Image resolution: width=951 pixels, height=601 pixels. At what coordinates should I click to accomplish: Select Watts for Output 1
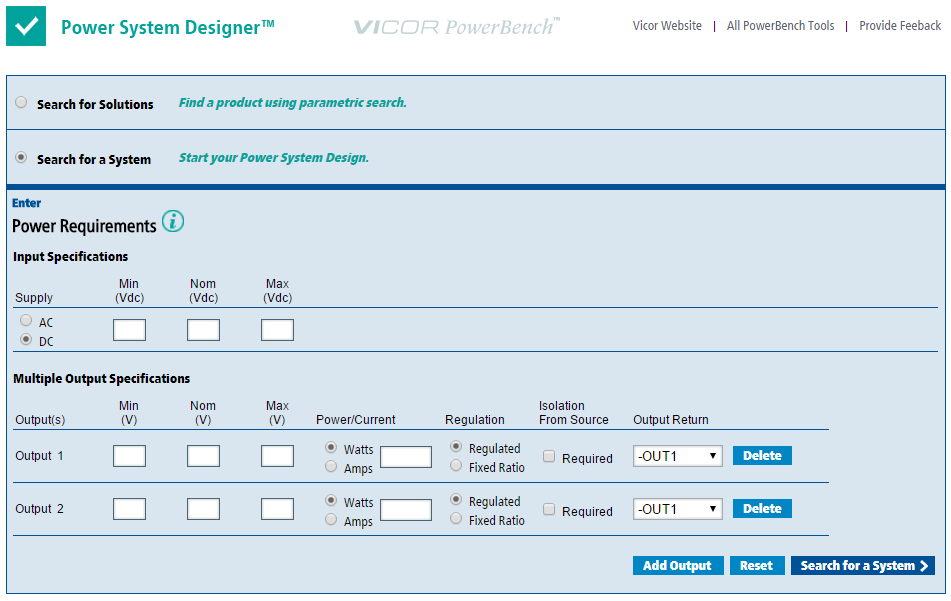331,448
